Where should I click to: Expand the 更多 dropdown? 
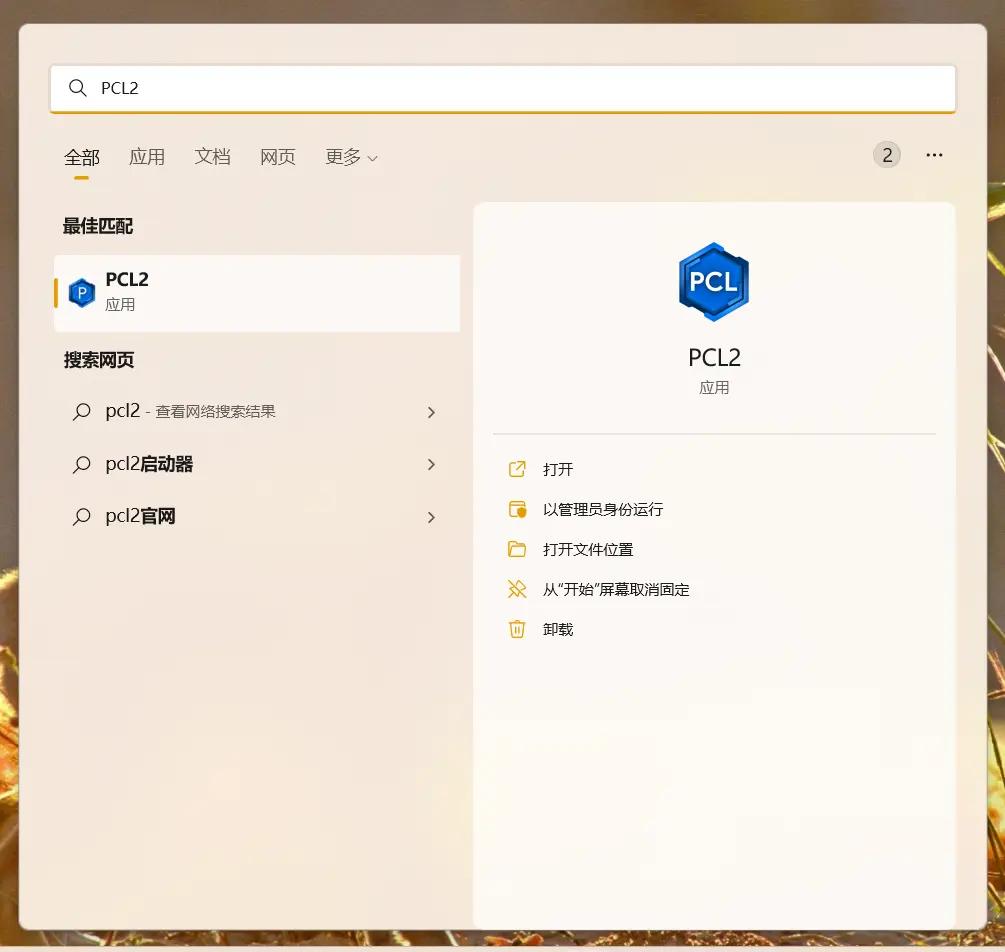coord(351,156)
